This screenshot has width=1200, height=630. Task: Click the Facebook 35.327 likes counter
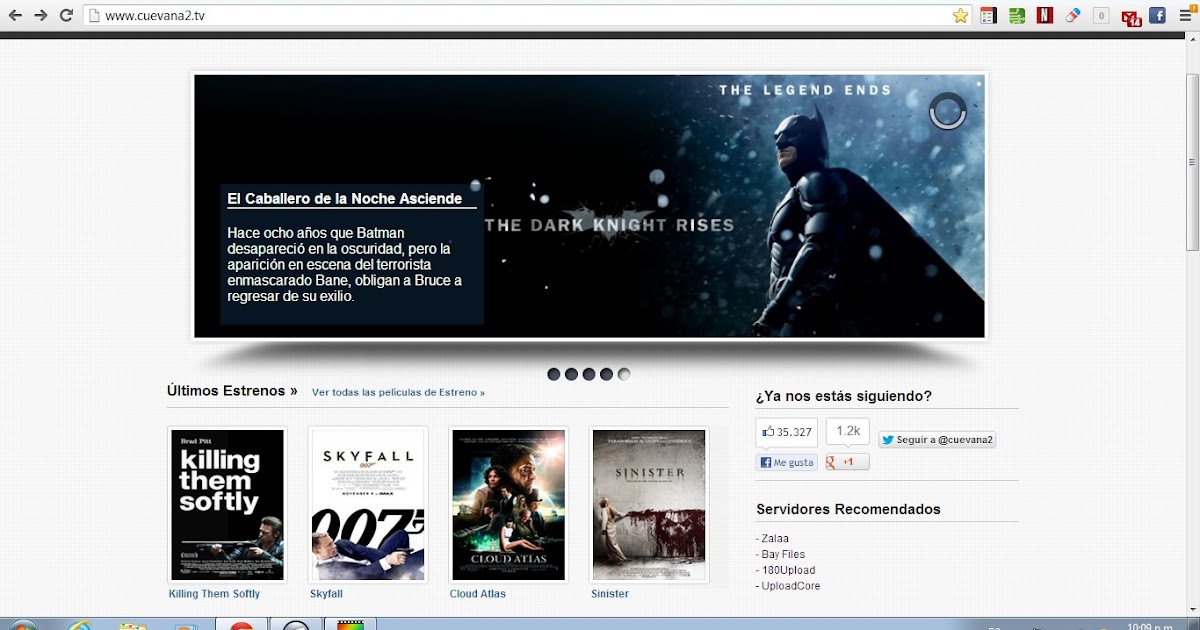point(787,432)
